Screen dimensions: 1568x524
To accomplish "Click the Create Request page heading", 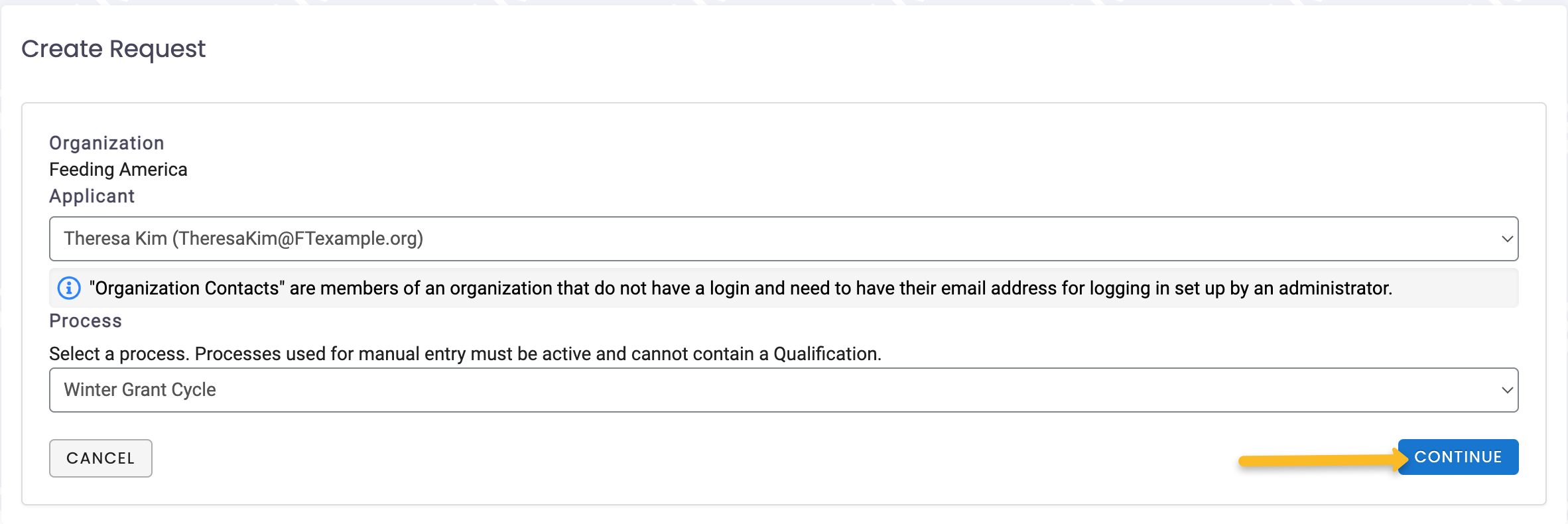I will coord(113,49).
